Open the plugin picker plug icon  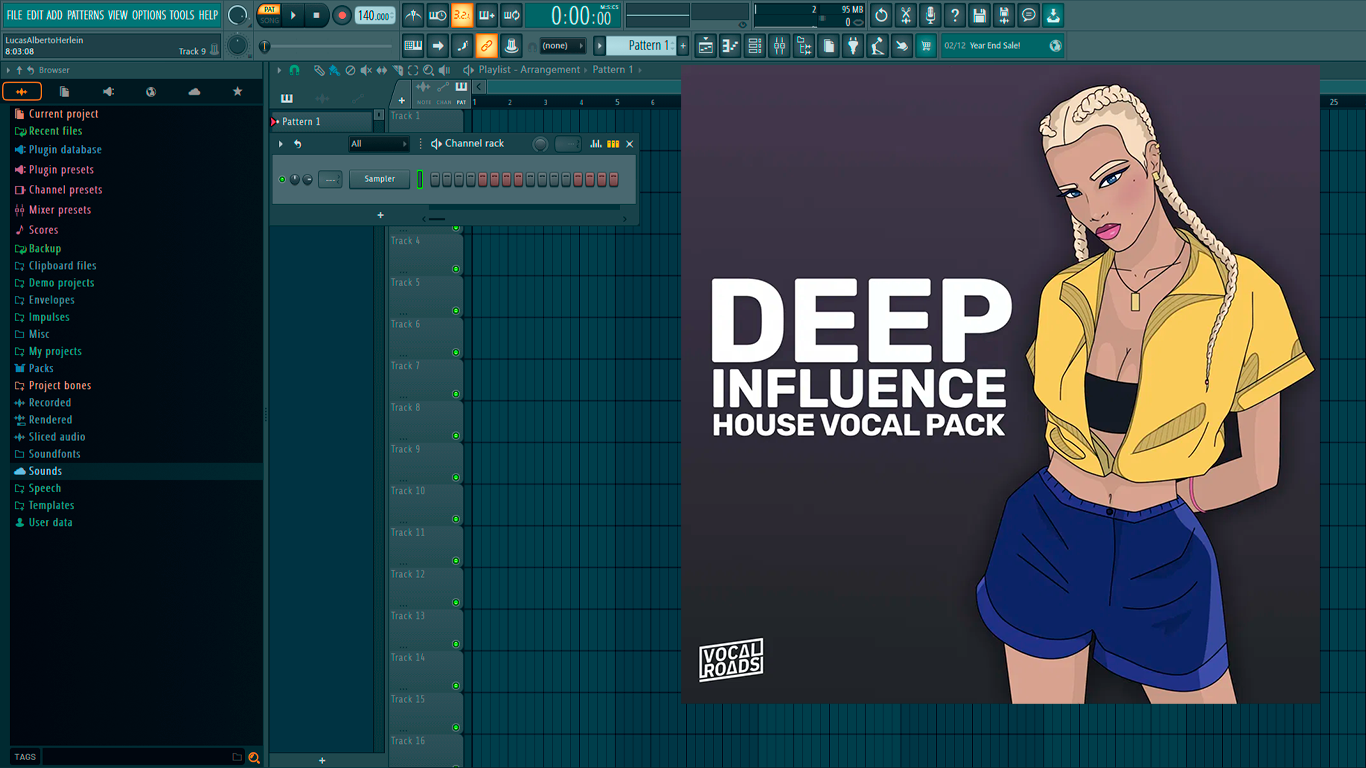click(853, 45)
